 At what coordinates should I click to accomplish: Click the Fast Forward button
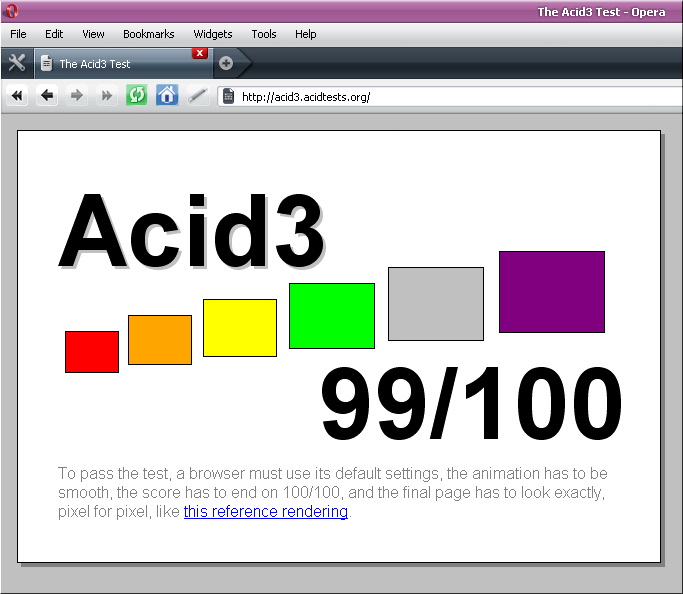coord(107,95)
